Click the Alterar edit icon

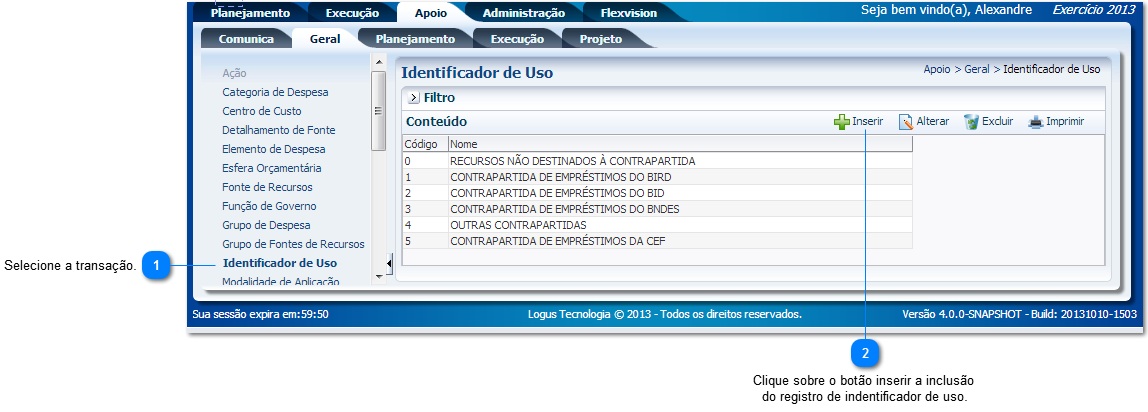[x=906, y=122]
